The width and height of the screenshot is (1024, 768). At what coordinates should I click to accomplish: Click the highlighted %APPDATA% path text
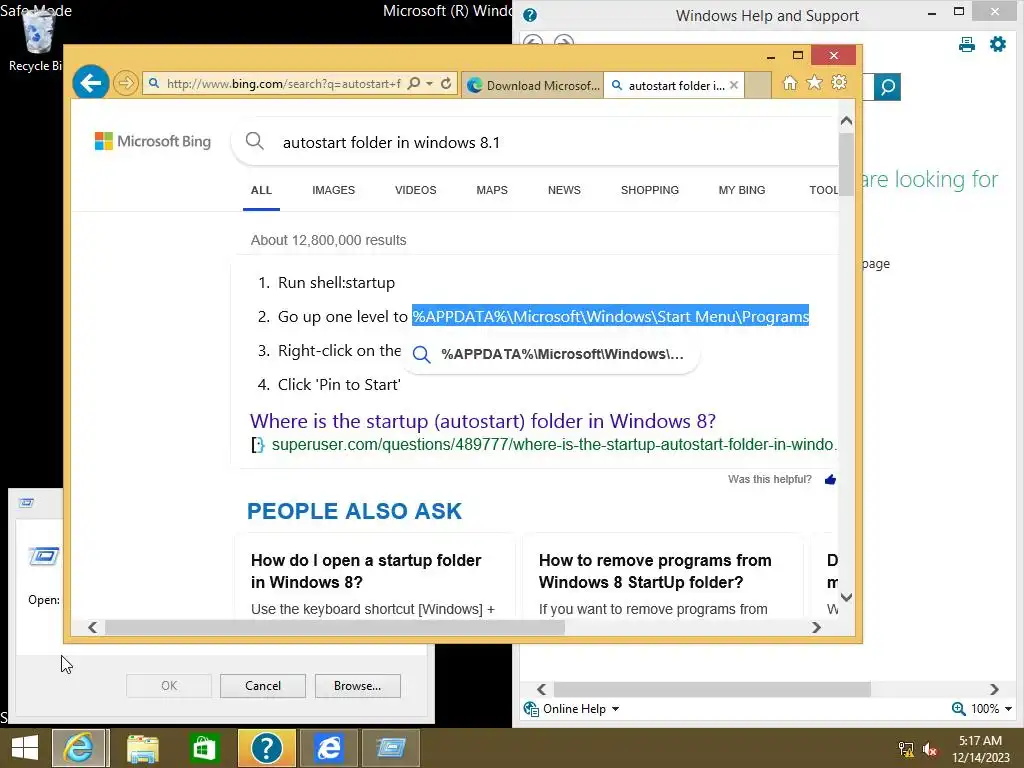pos(611,316)
